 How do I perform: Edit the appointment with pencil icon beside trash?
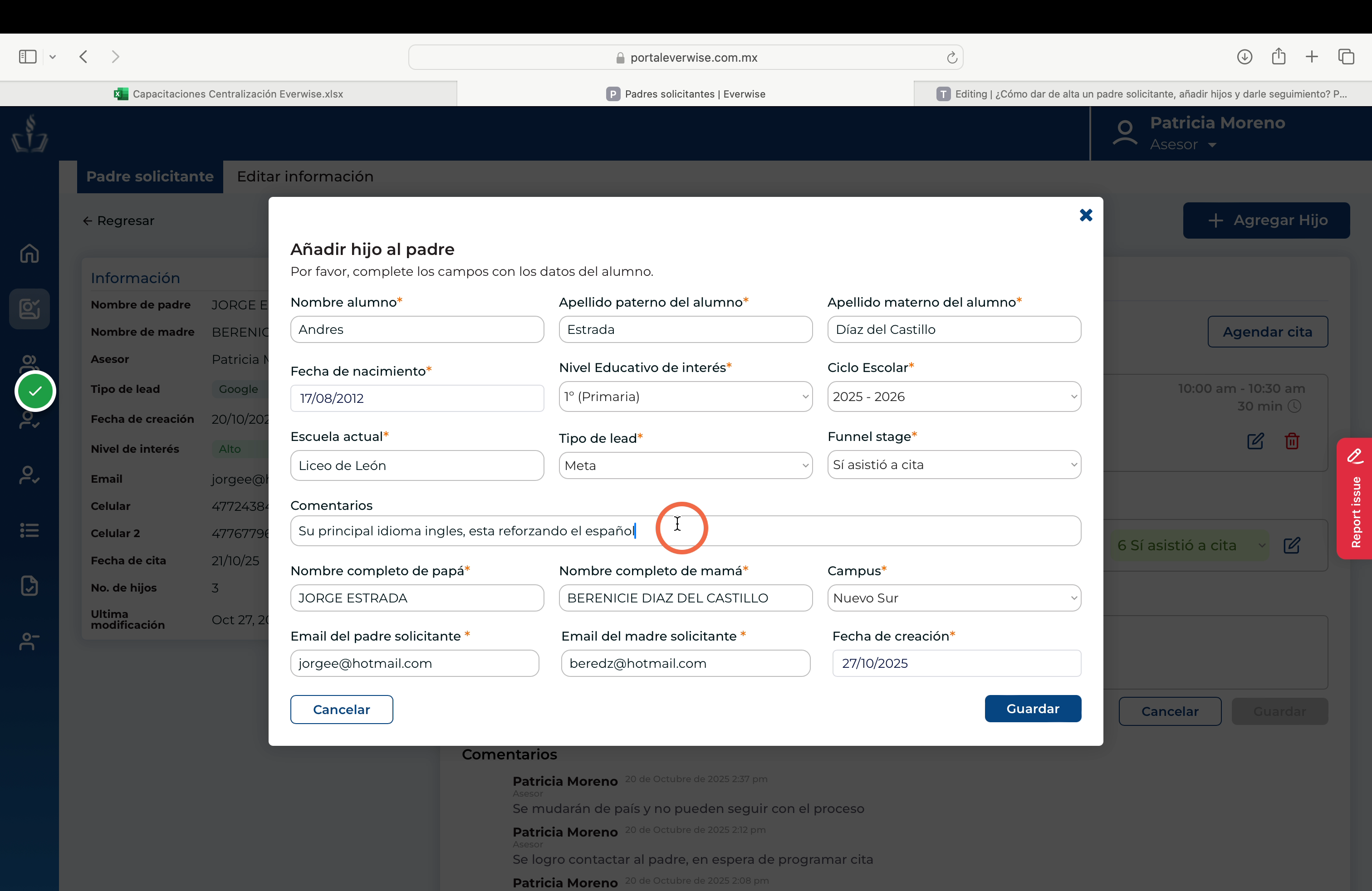point(1255,441)
